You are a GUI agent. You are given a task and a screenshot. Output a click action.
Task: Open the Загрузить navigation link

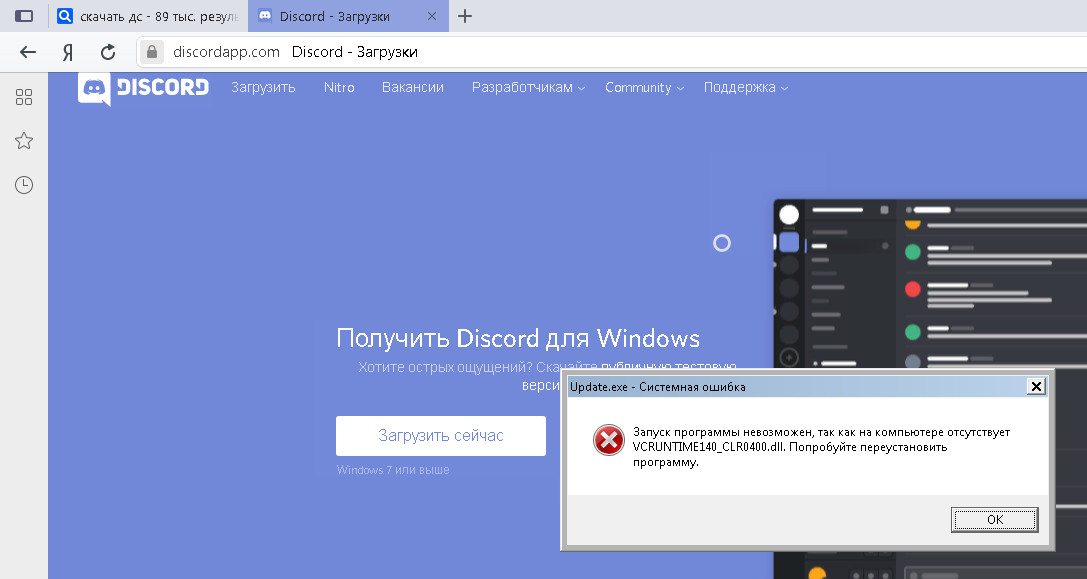tap(263, 87)
